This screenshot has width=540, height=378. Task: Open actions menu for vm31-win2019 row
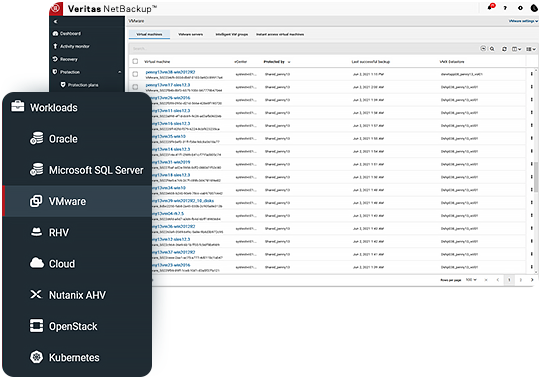click(x=531, y=164)
